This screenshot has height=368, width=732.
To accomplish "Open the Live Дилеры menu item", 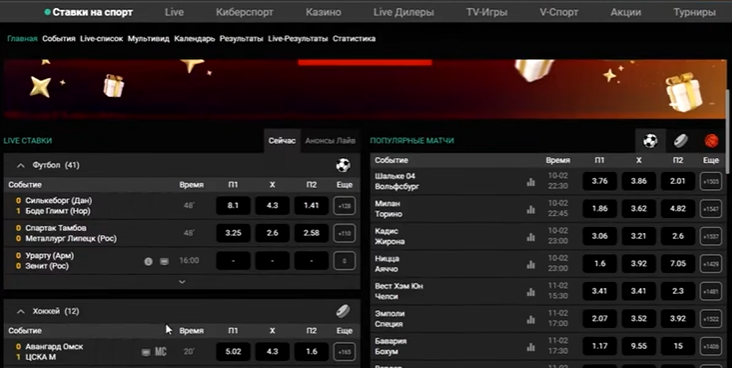I will click(403, 12).
